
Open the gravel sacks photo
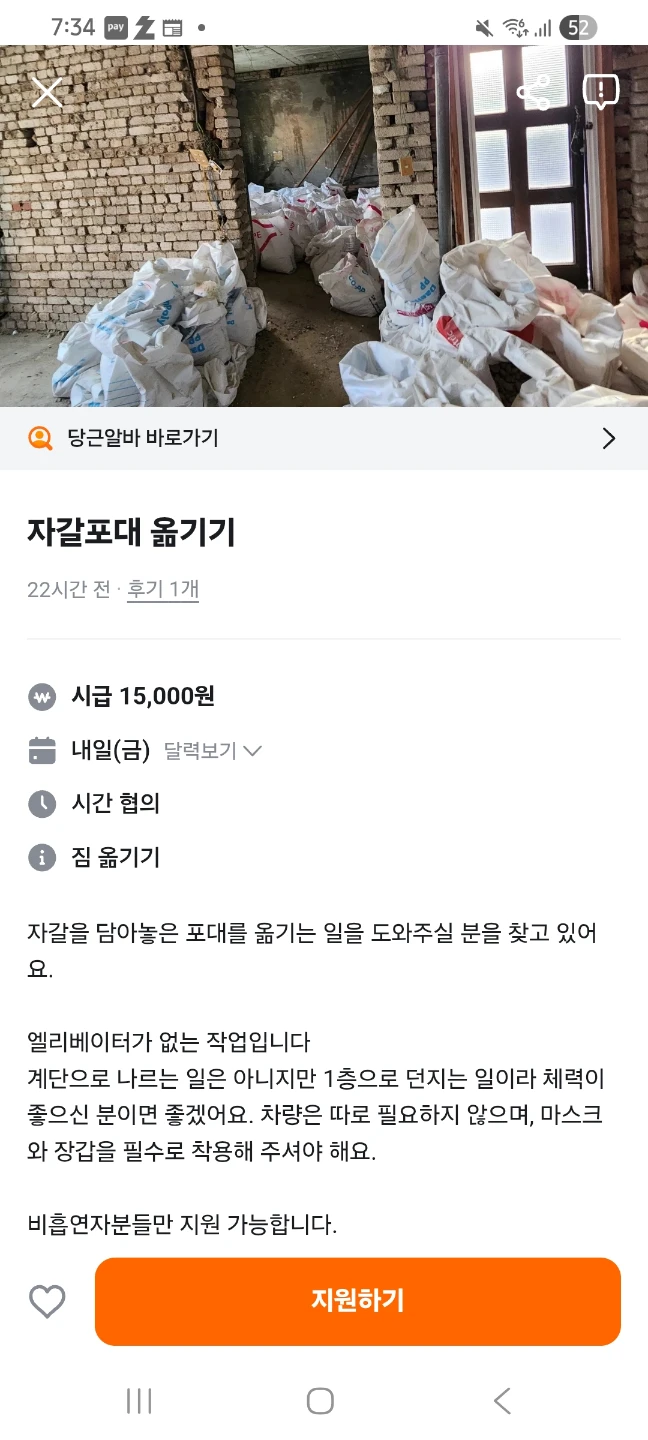[324, 225]
